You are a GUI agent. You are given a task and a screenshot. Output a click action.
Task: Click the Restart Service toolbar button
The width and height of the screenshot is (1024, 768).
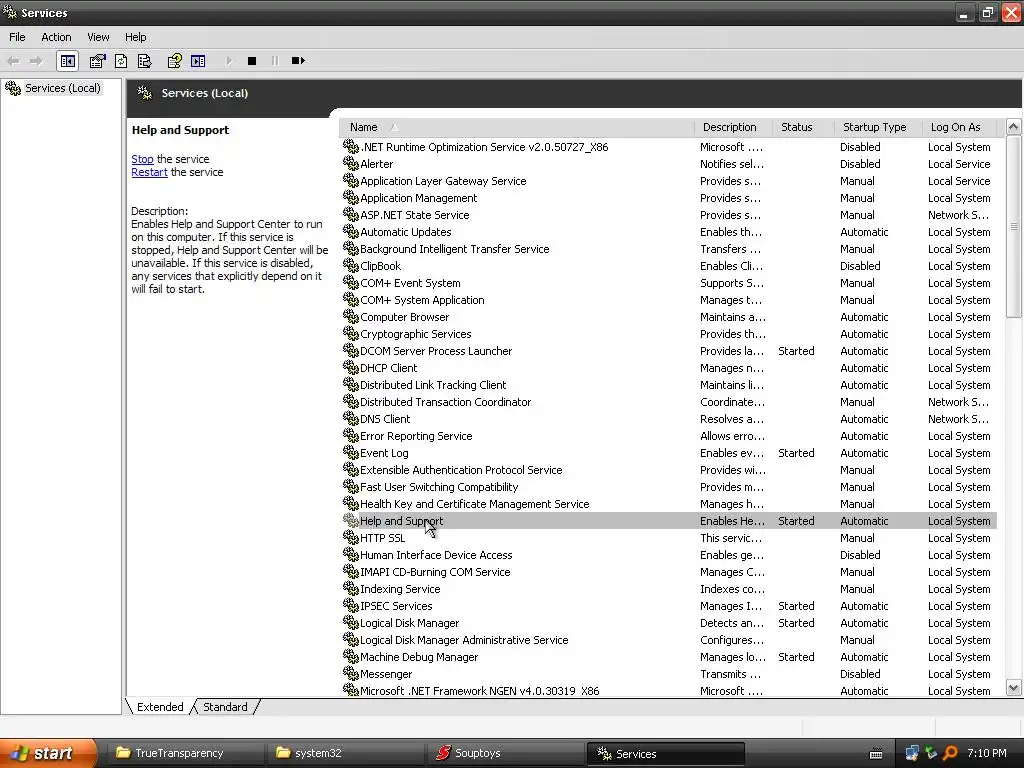[298, 61]
